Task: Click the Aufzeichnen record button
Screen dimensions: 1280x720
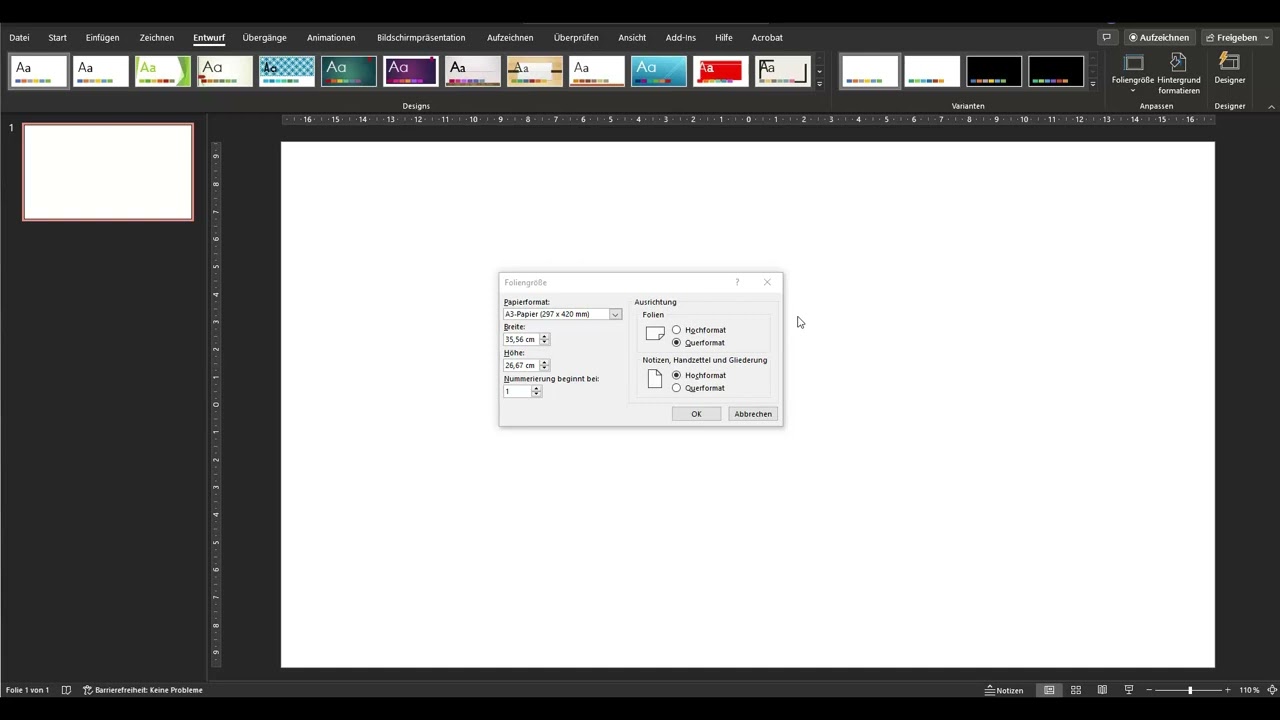Action: point(1159,37)
